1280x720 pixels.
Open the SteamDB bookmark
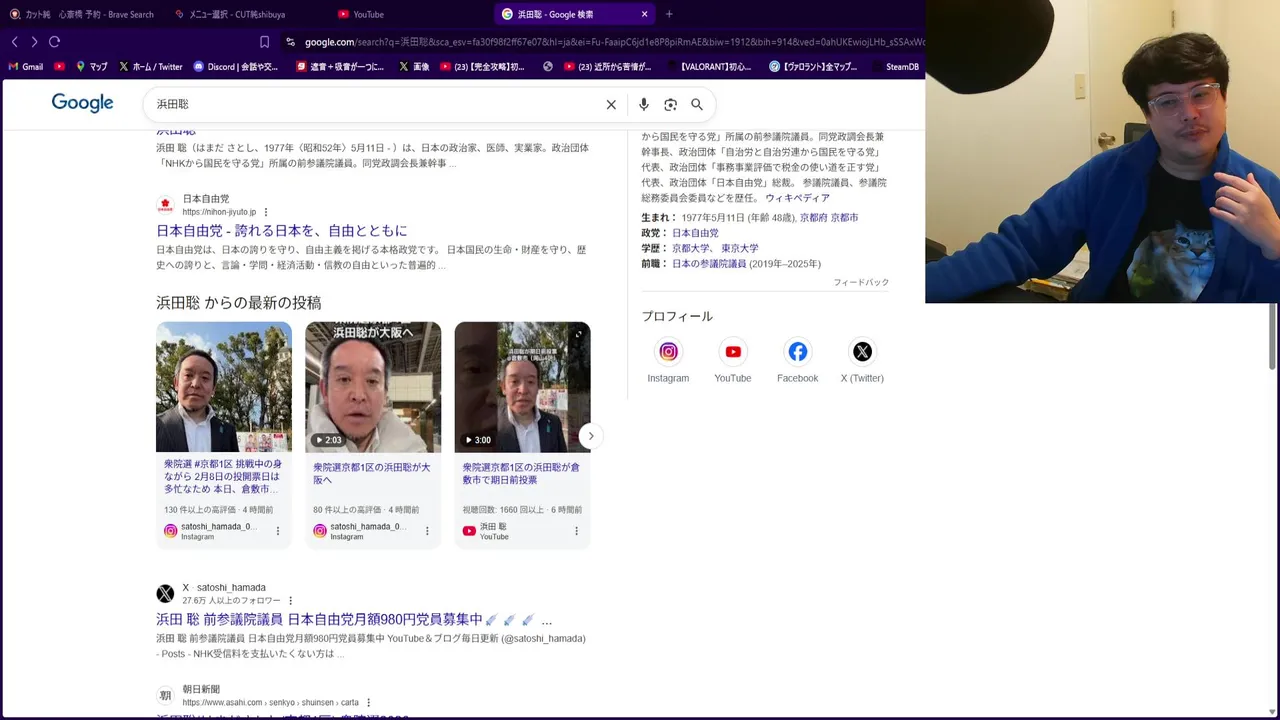[x=894, y=67]
